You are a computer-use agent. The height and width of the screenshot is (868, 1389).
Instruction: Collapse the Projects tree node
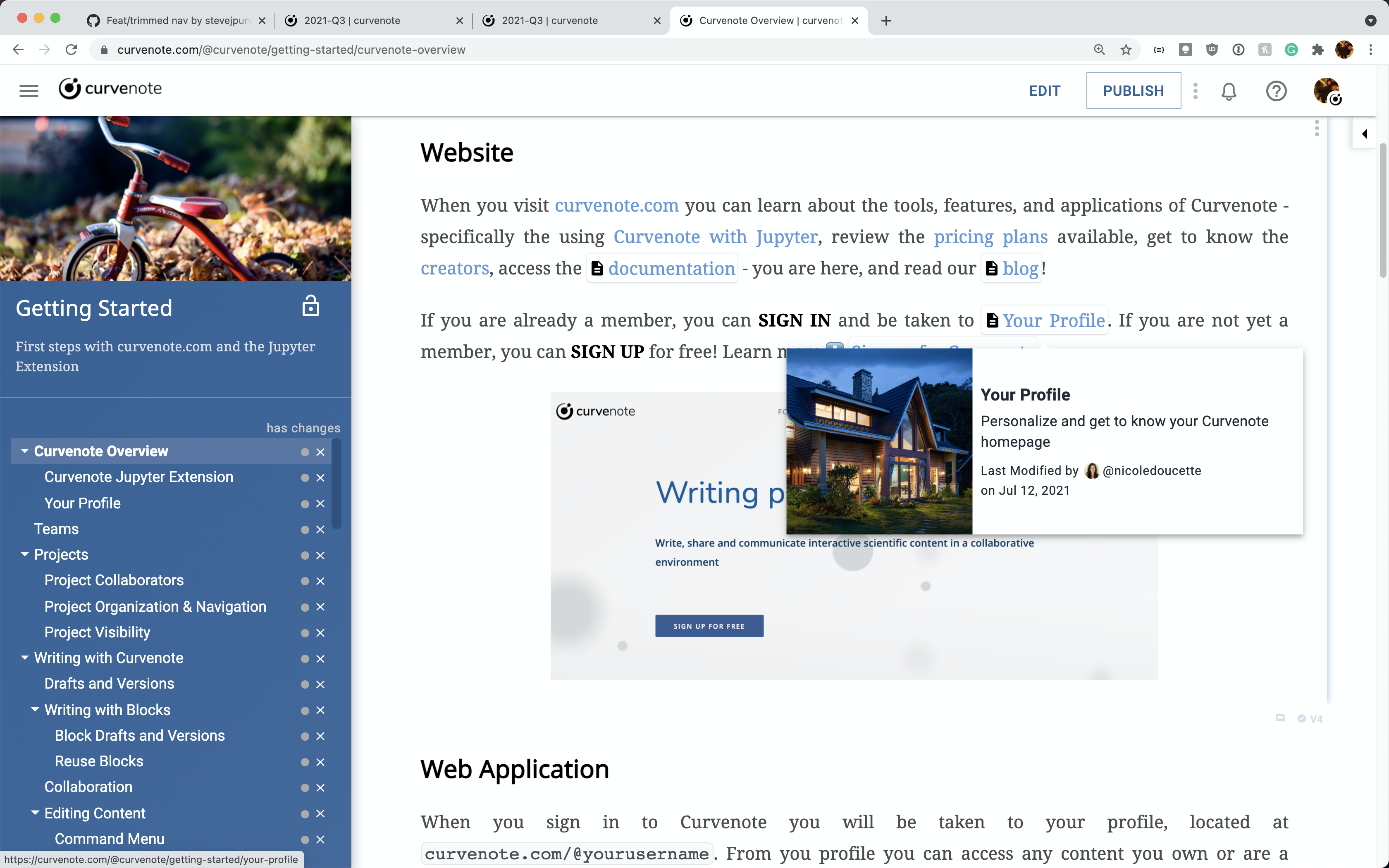click(x=25, y=555)
